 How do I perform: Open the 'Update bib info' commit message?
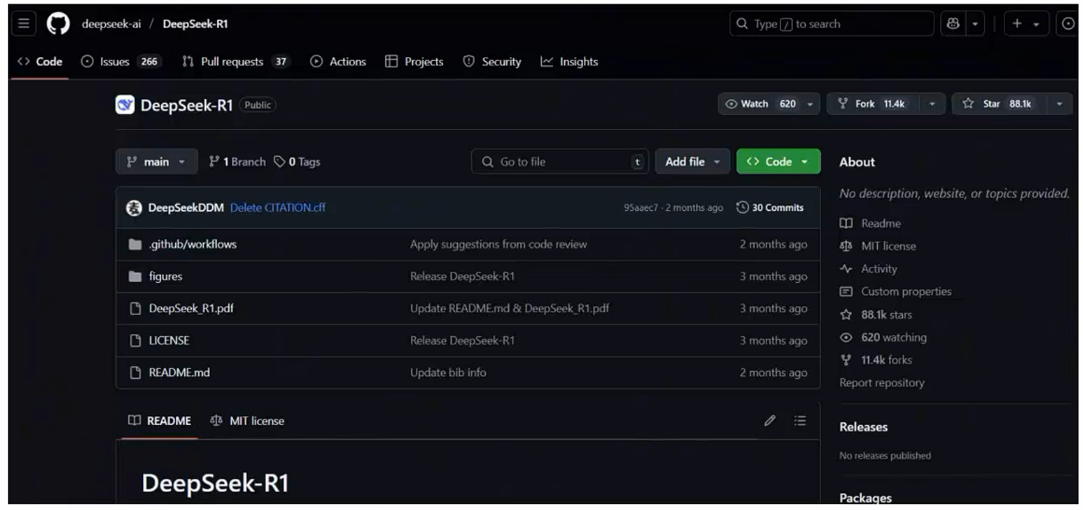point(448,372)
